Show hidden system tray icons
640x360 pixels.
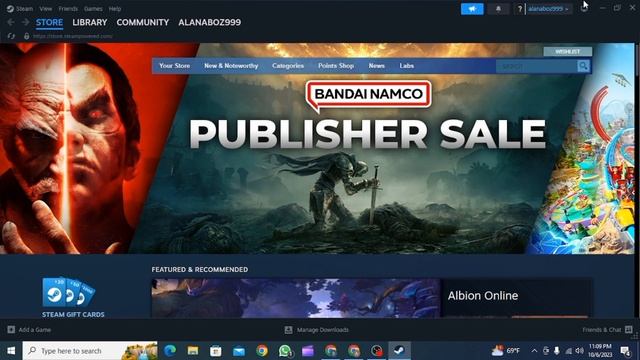click(x=534, y=351)
